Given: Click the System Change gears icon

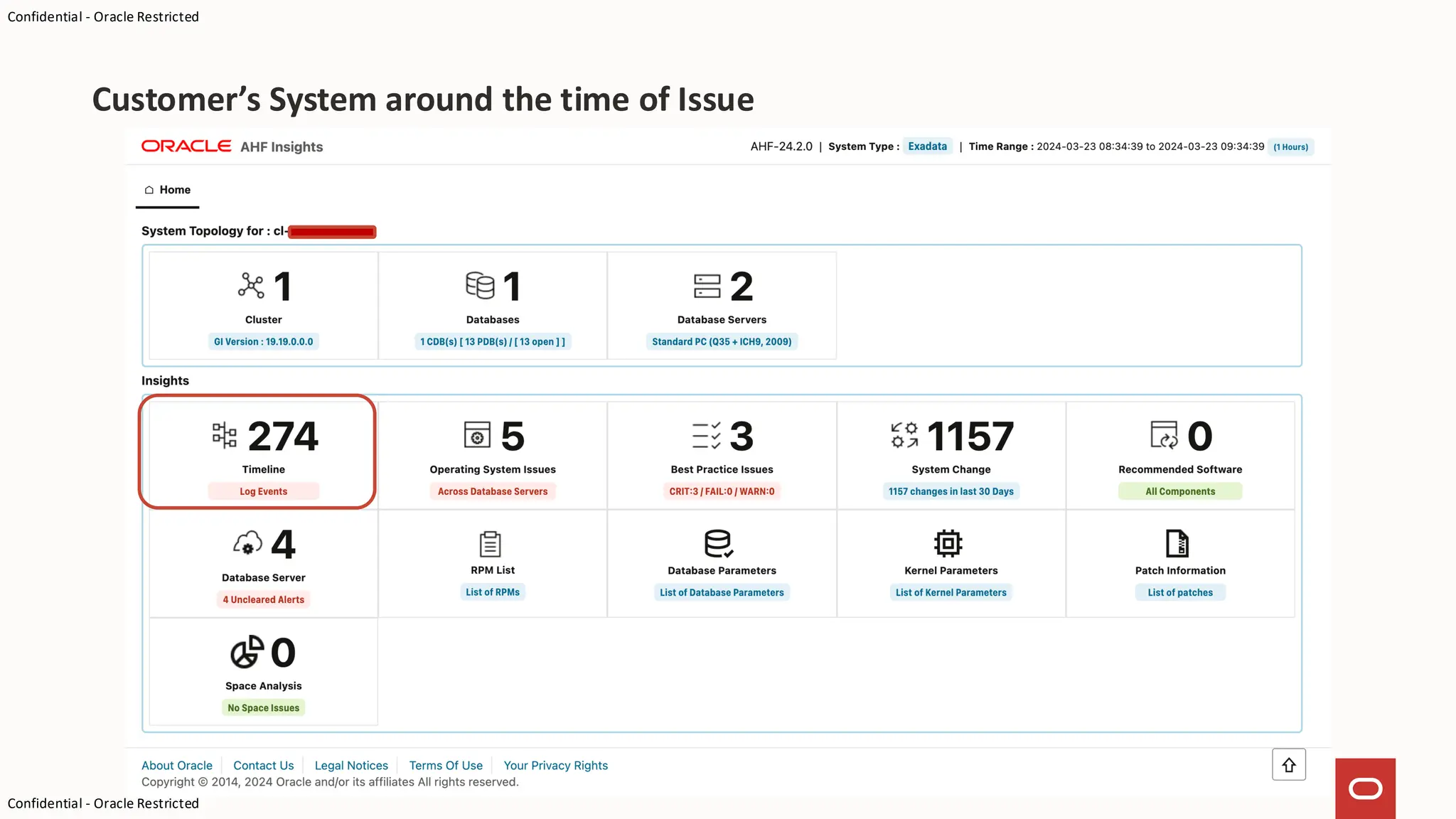Looking at the screenshot, I should coord(904,435).
